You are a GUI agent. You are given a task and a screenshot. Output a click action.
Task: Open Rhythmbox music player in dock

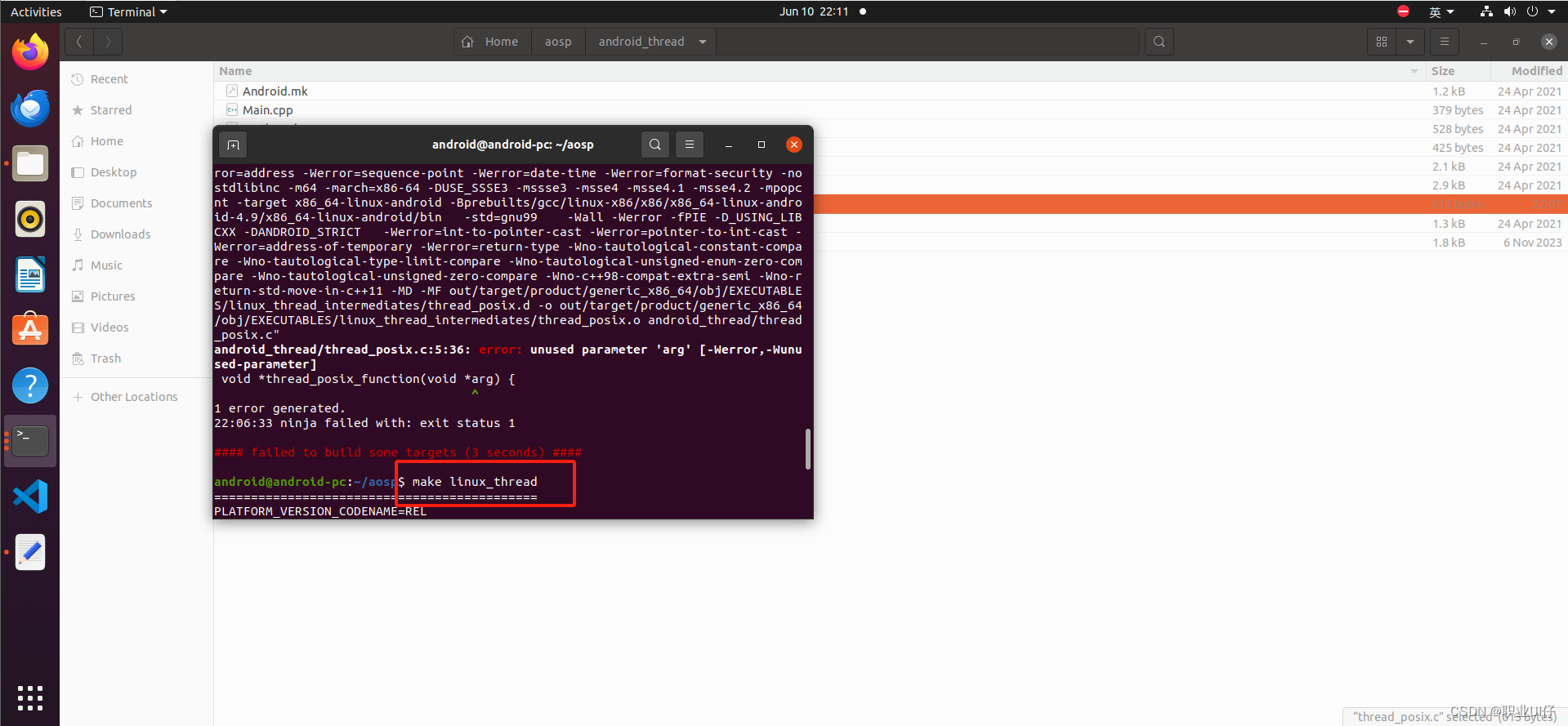tap(30, 219)
